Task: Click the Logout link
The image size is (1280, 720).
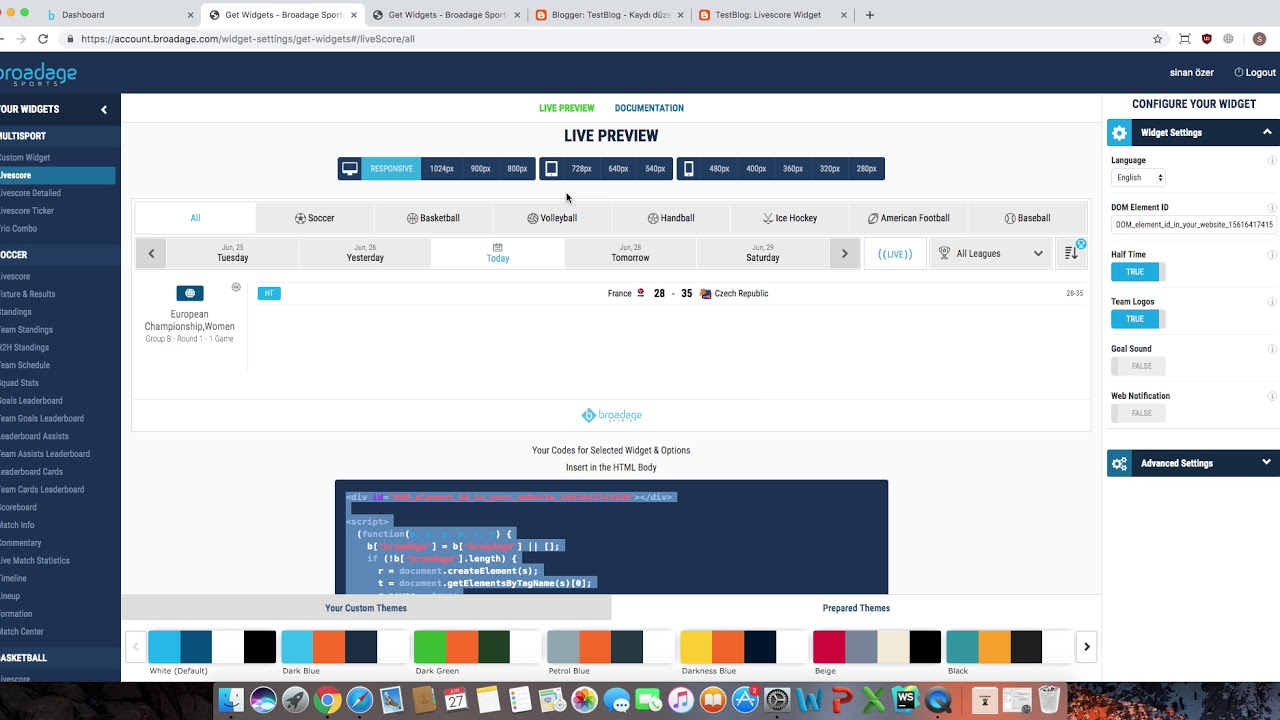Action: coord(1255,72)
